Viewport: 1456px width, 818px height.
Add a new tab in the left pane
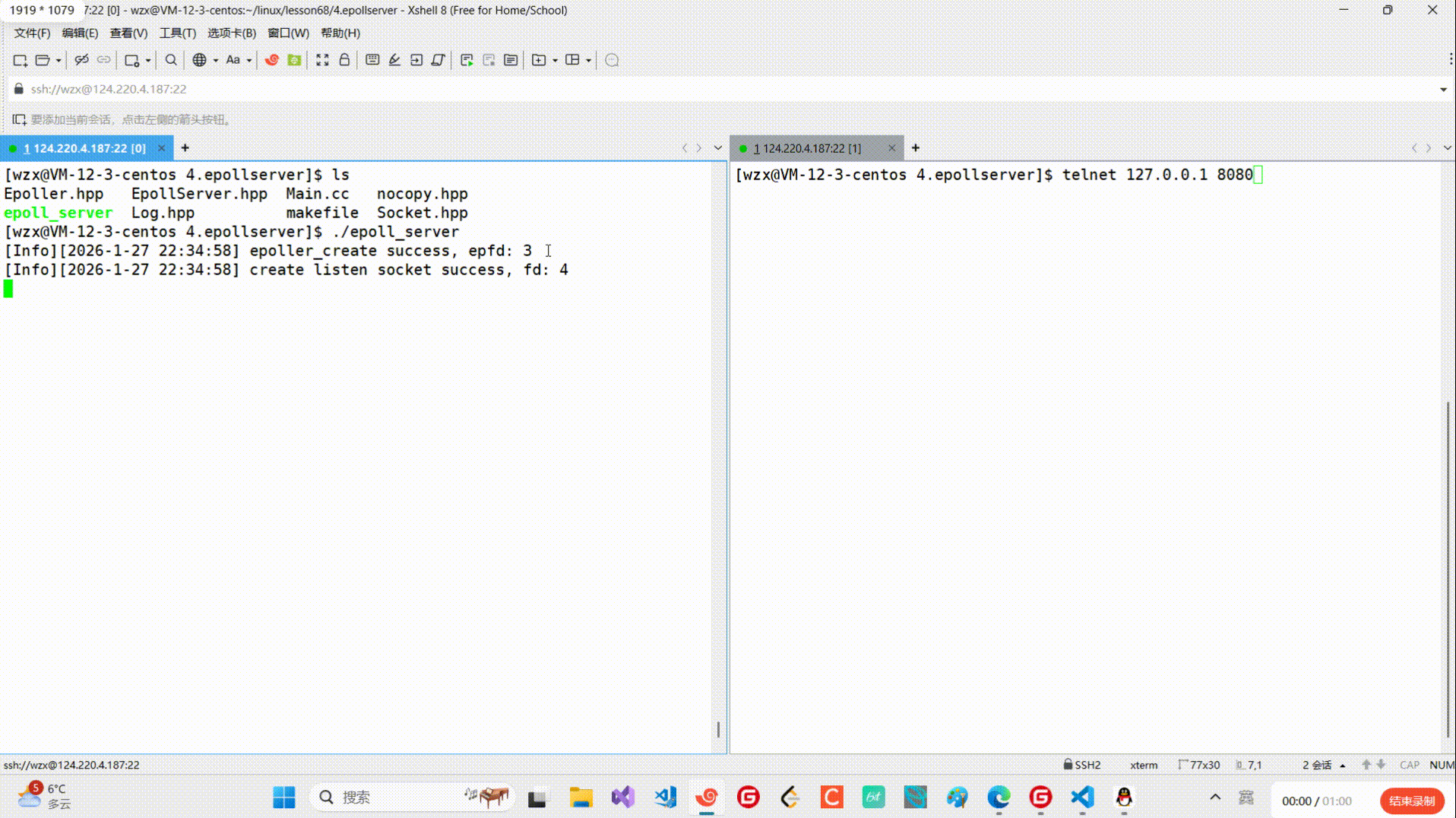click(x=185, y=148)
